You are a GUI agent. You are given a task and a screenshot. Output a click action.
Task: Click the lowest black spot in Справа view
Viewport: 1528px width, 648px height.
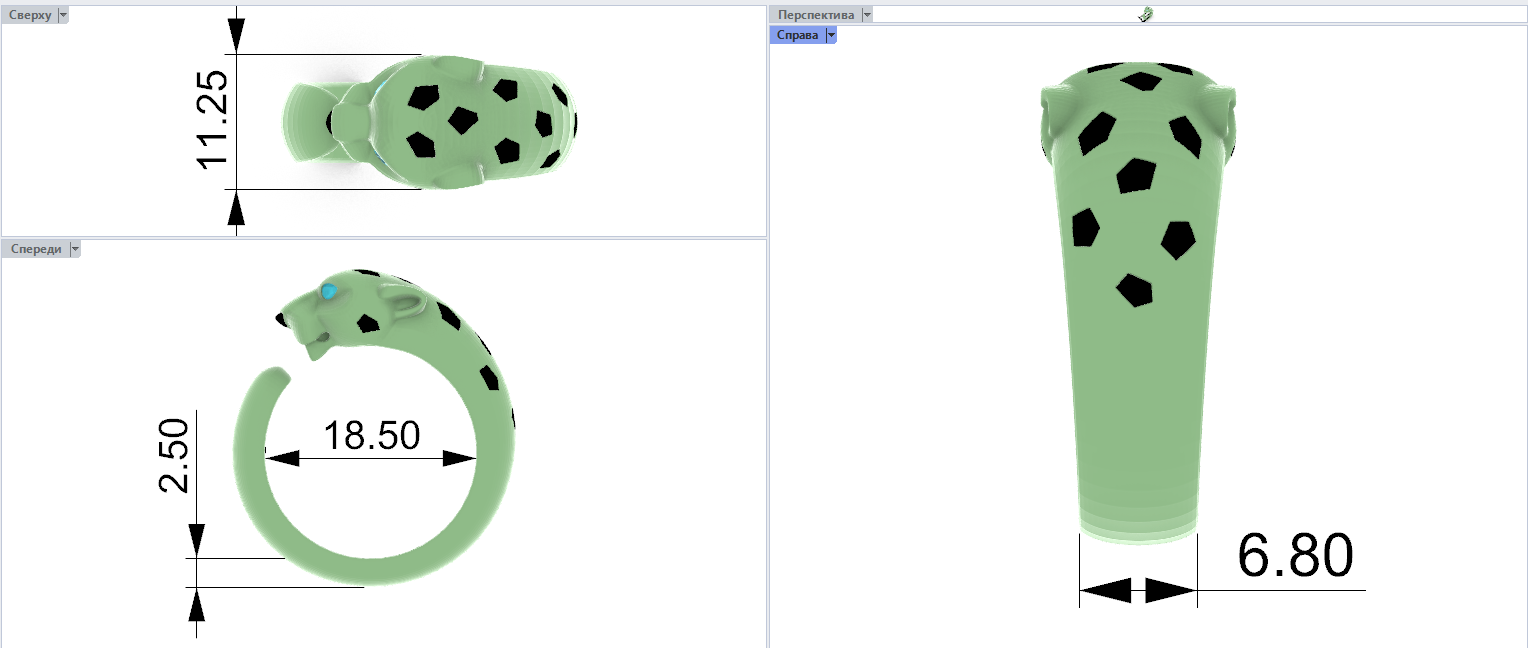tap(1134, 289)
